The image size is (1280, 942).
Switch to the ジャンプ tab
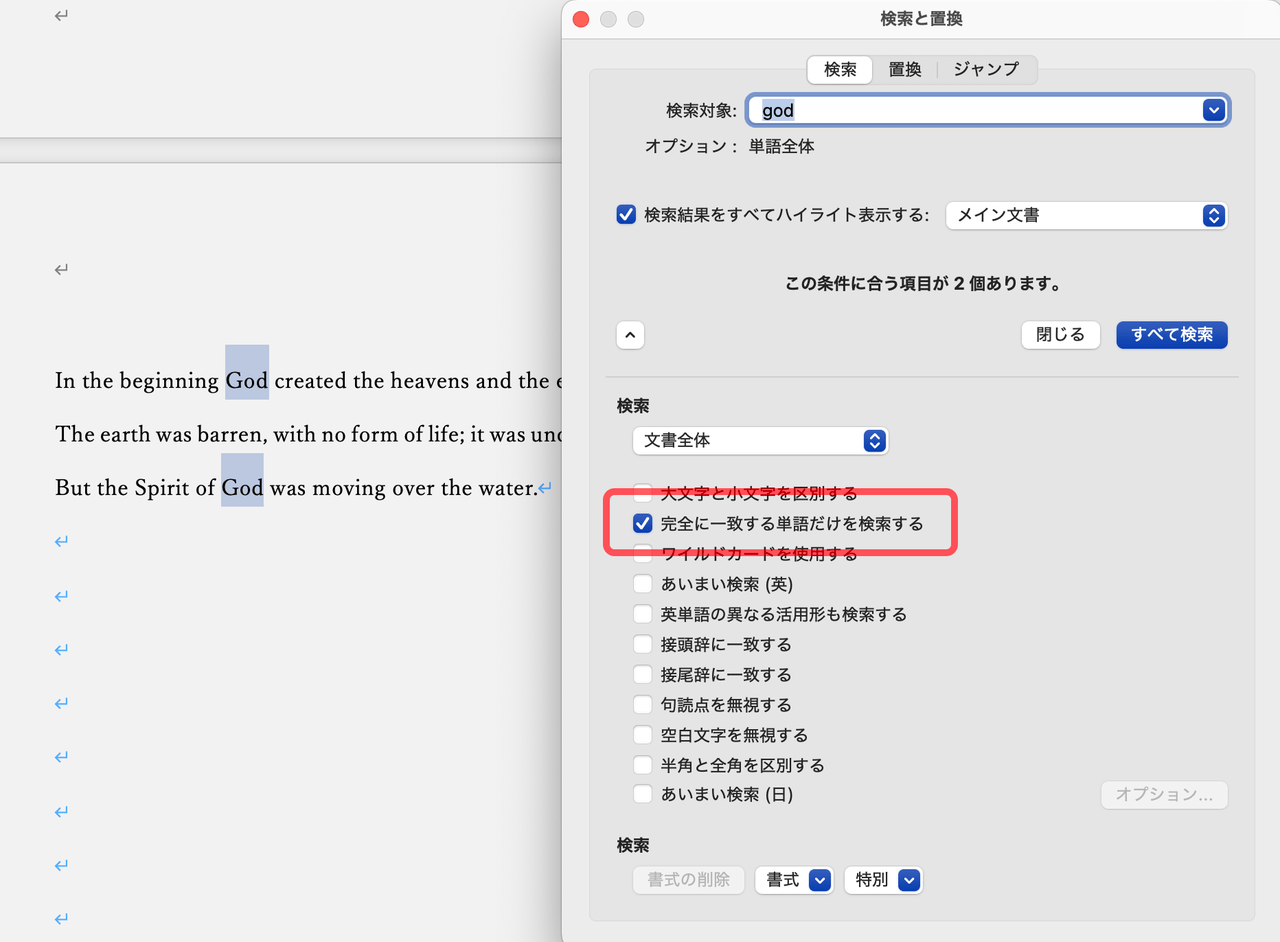coord(985,69)
